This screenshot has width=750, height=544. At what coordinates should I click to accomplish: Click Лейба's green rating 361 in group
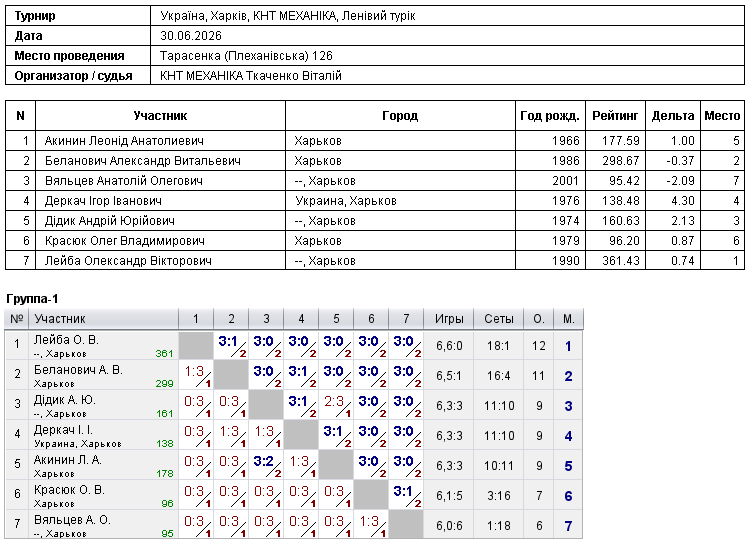tap(164, 354)
